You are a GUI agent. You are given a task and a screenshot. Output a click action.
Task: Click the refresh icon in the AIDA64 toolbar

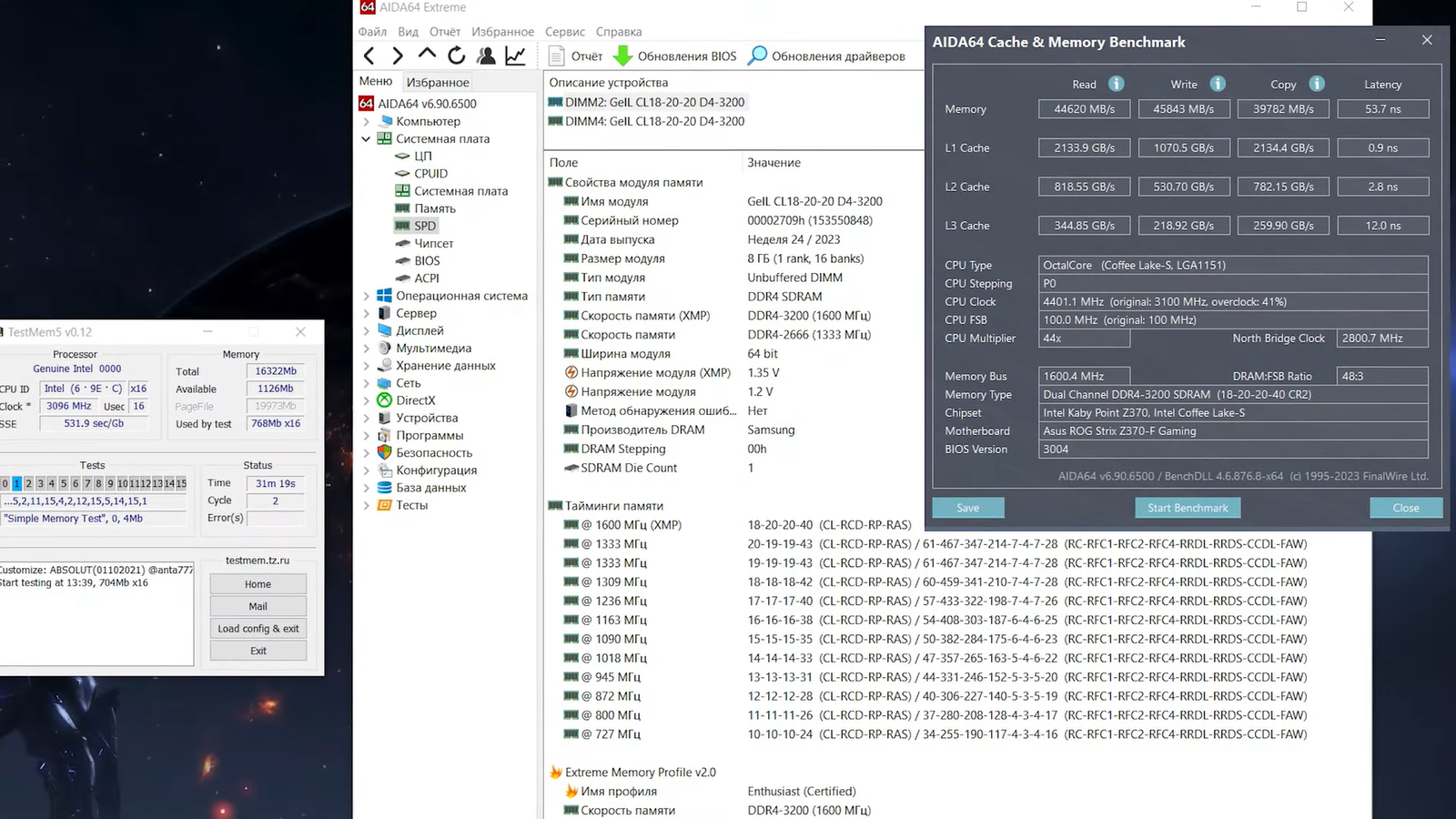point(456,56)
